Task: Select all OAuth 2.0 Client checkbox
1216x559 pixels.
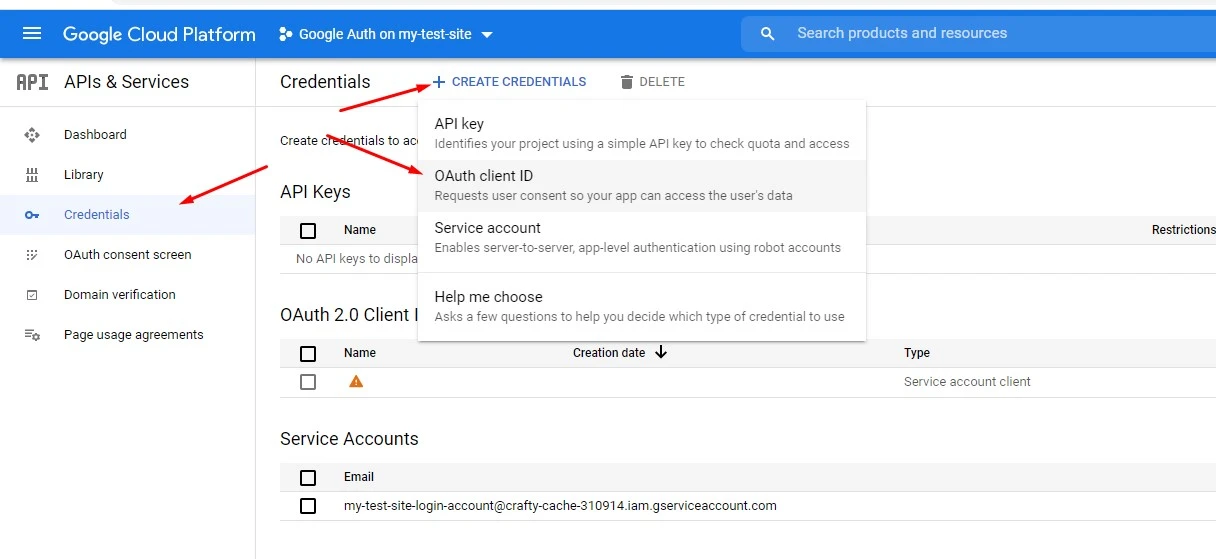Action: pyautogui.click(x=308, y=354)
